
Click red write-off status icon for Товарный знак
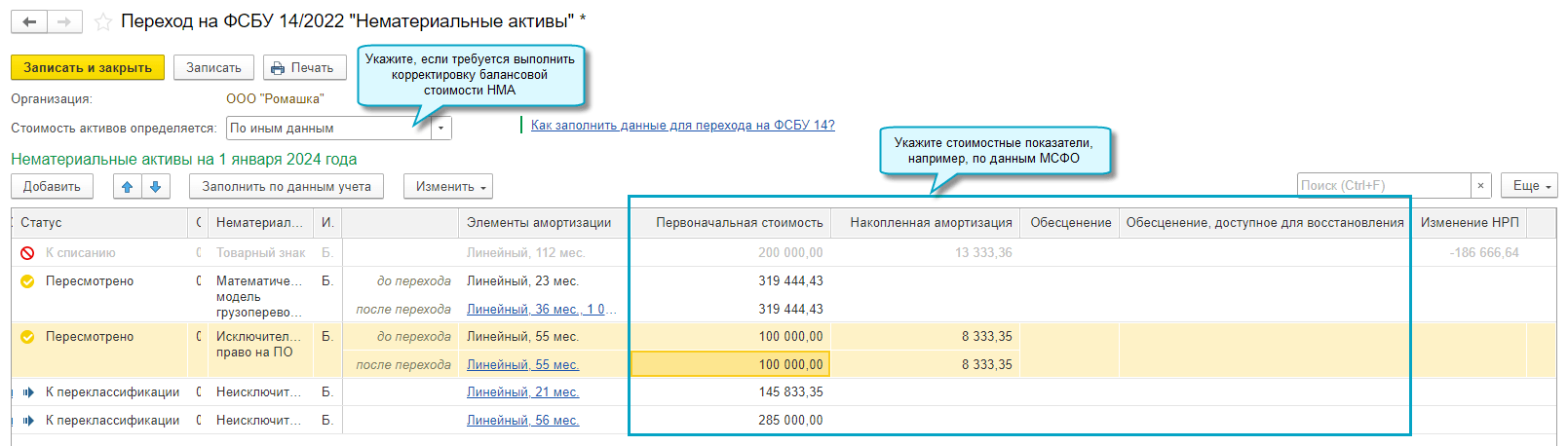pos(27,253)
